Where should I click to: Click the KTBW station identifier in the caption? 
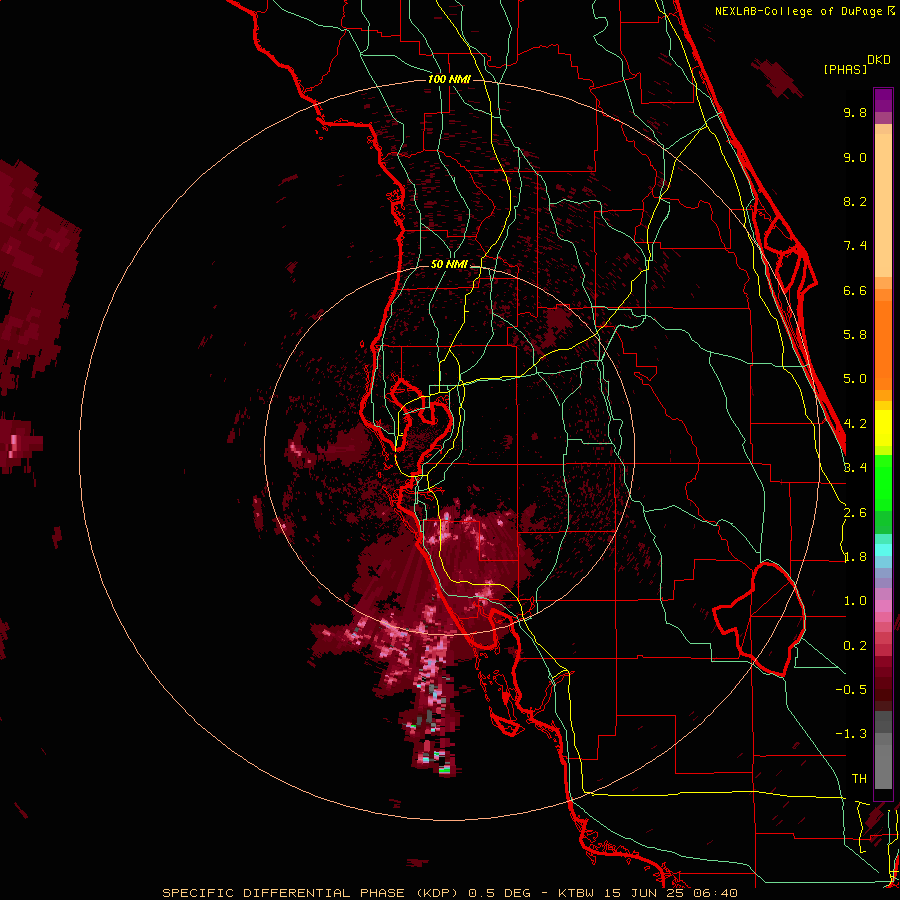click(x=576, y=893)
